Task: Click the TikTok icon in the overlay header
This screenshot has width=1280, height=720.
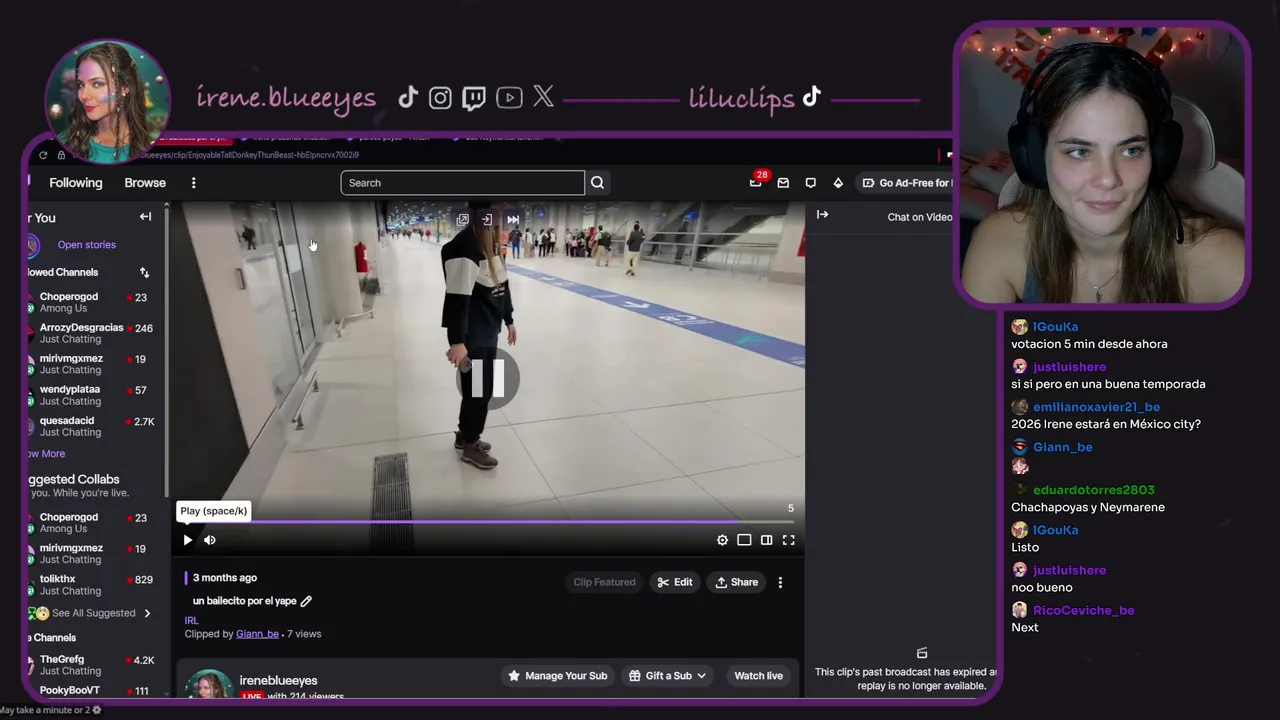Action: [x=407, y=97]
